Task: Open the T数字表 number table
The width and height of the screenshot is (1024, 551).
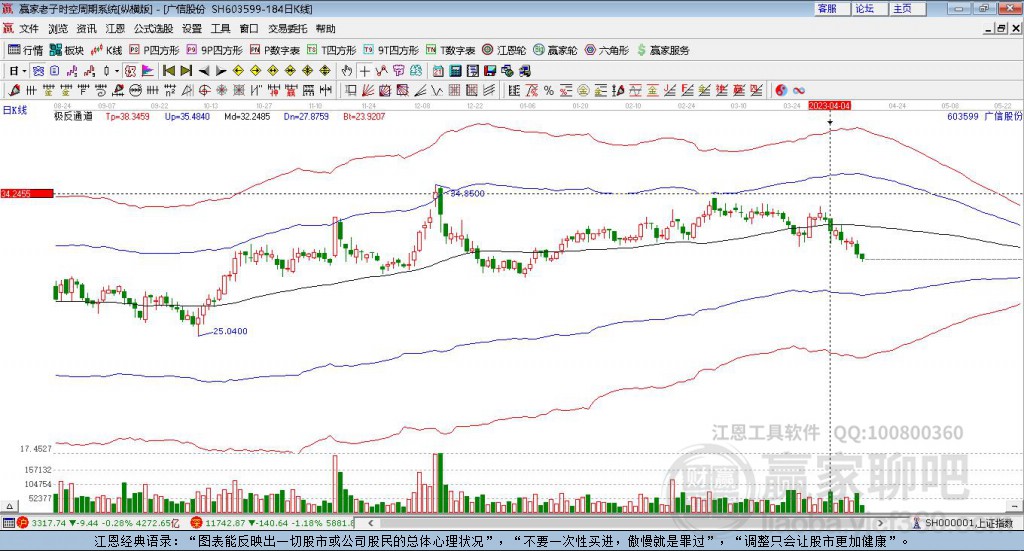Action: [451, 50]
